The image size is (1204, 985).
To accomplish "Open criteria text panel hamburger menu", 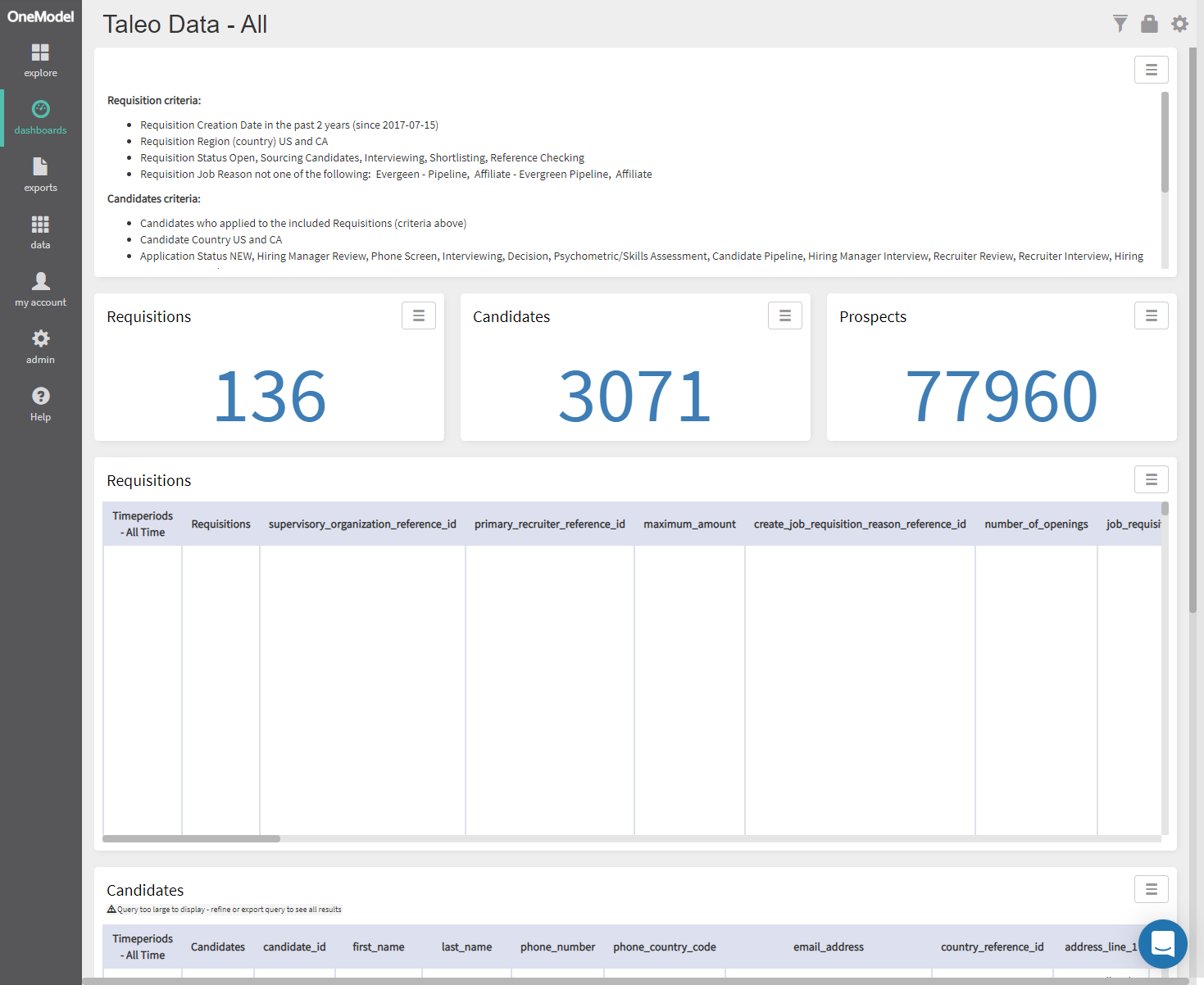I will point(1151,70).
